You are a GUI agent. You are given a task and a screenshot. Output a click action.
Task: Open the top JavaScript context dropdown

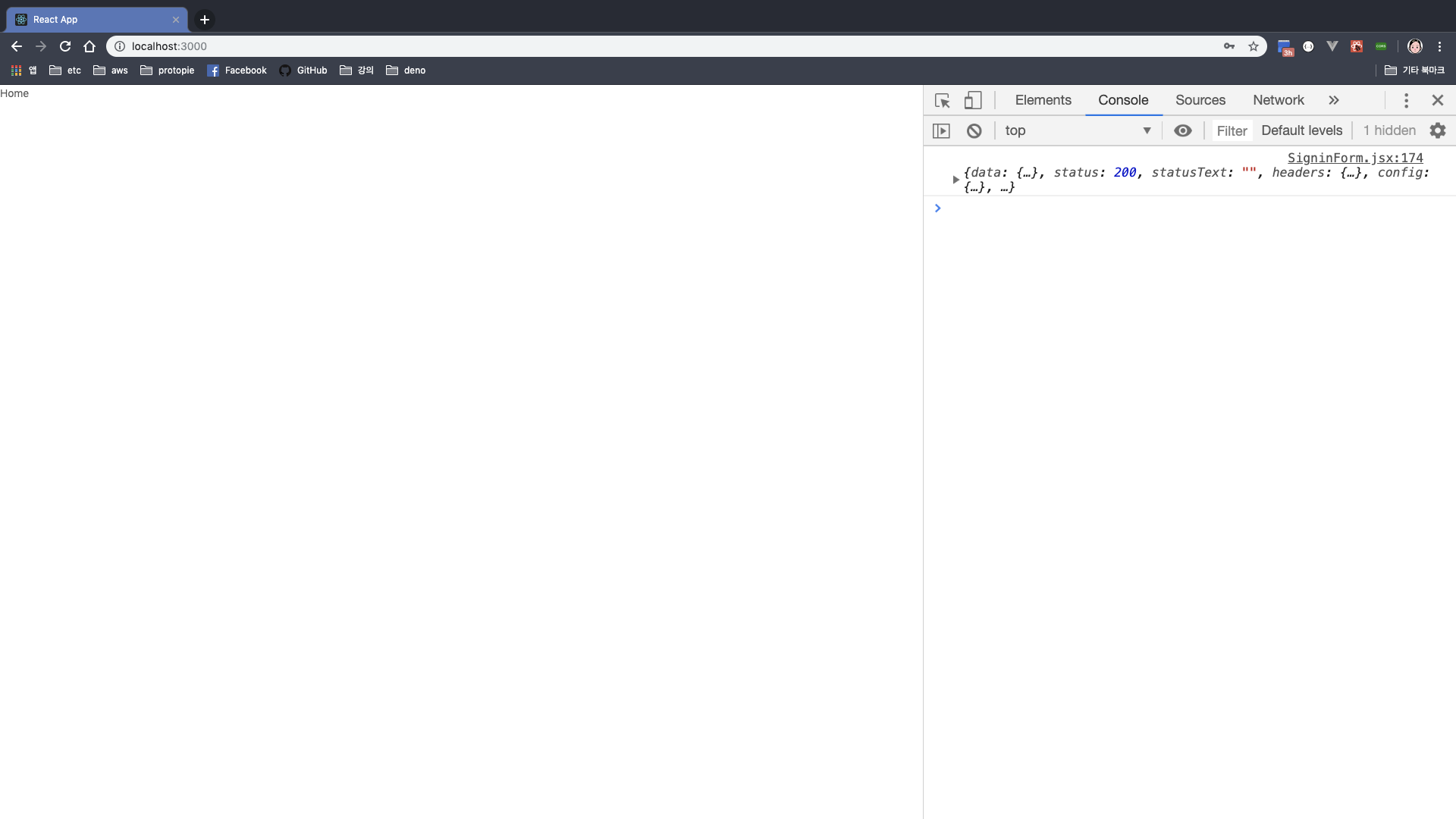(x=1077, y=130)
